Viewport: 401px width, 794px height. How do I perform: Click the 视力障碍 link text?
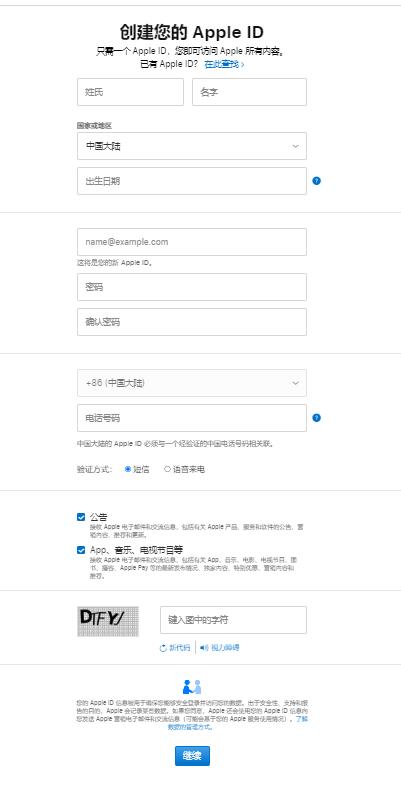coord(225,648)
